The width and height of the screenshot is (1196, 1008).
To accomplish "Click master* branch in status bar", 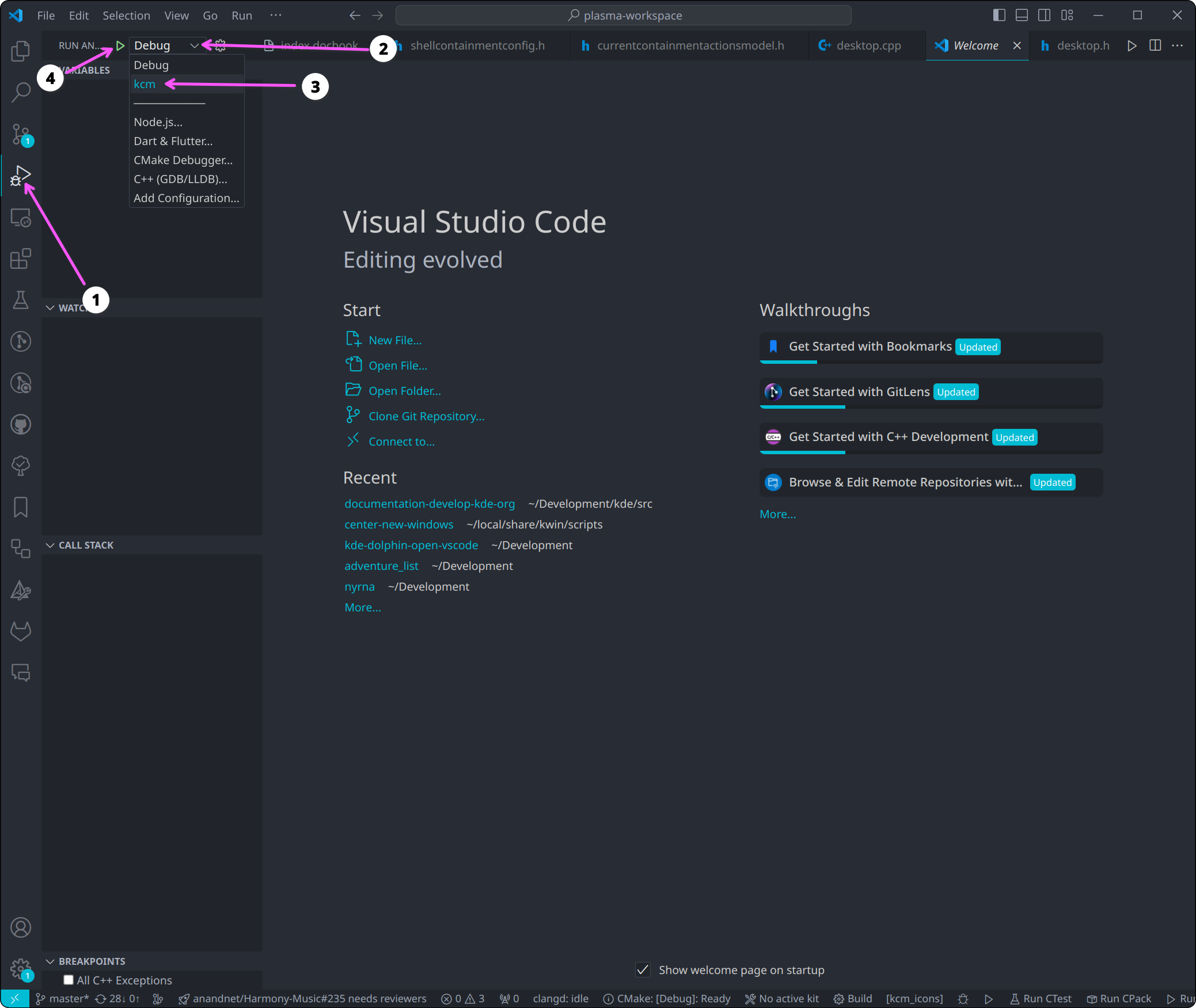I will point(62,999).
